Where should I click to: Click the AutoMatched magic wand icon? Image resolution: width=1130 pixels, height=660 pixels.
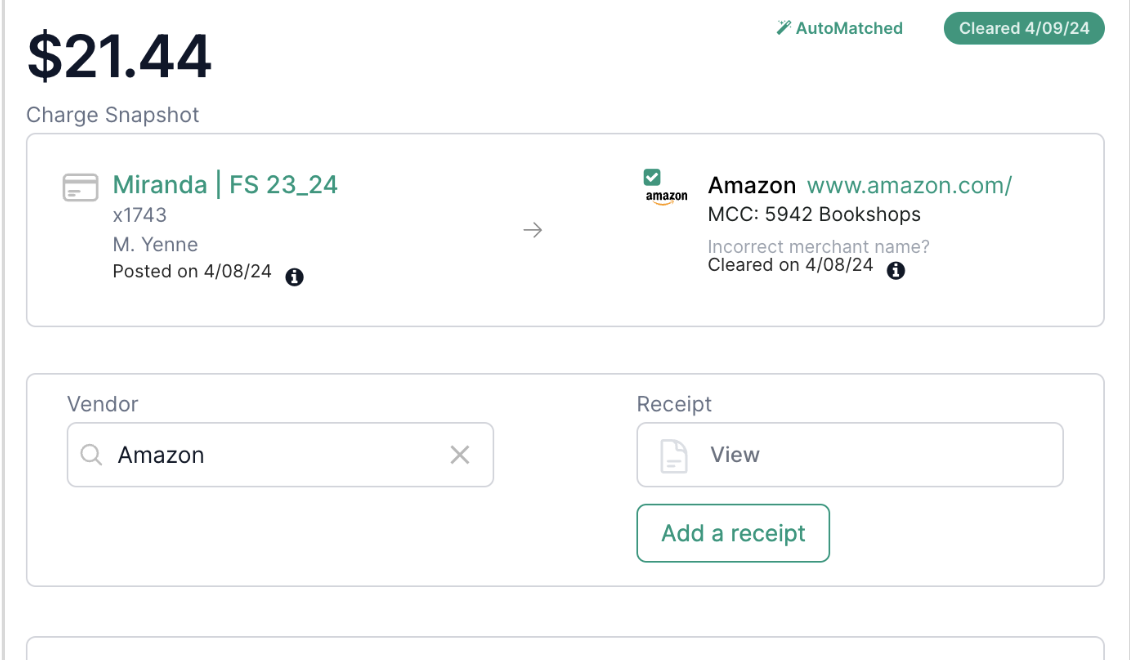click(783, 28)
